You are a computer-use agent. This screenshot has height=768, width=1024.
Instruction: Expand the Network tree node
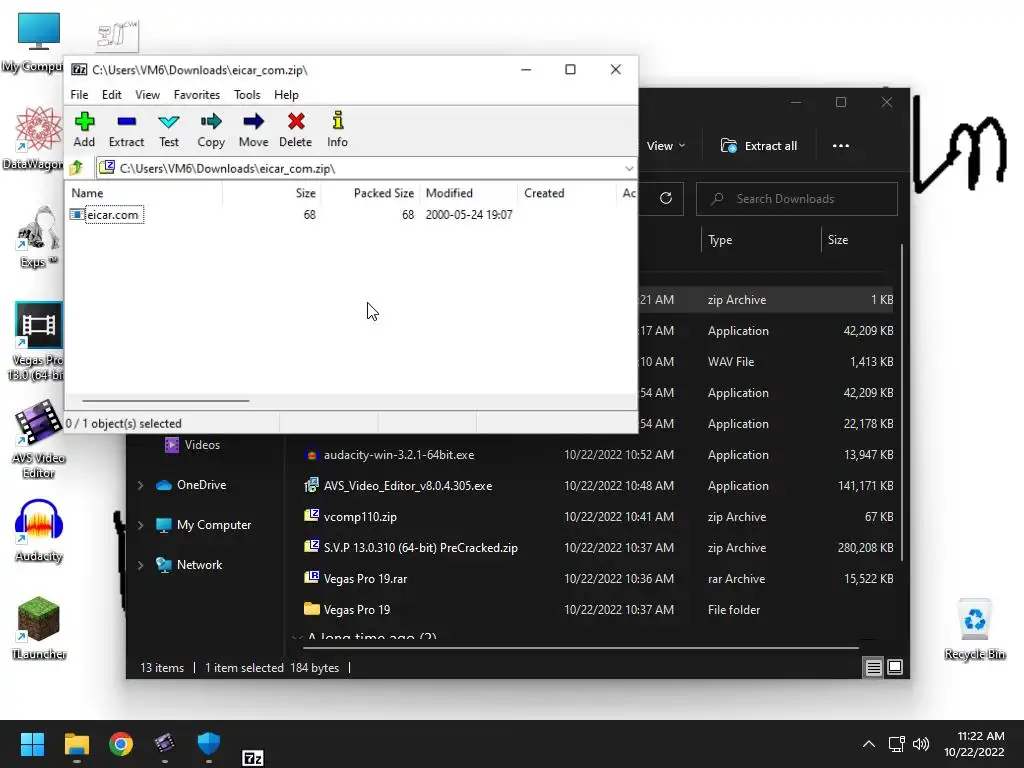pos(140,565)
